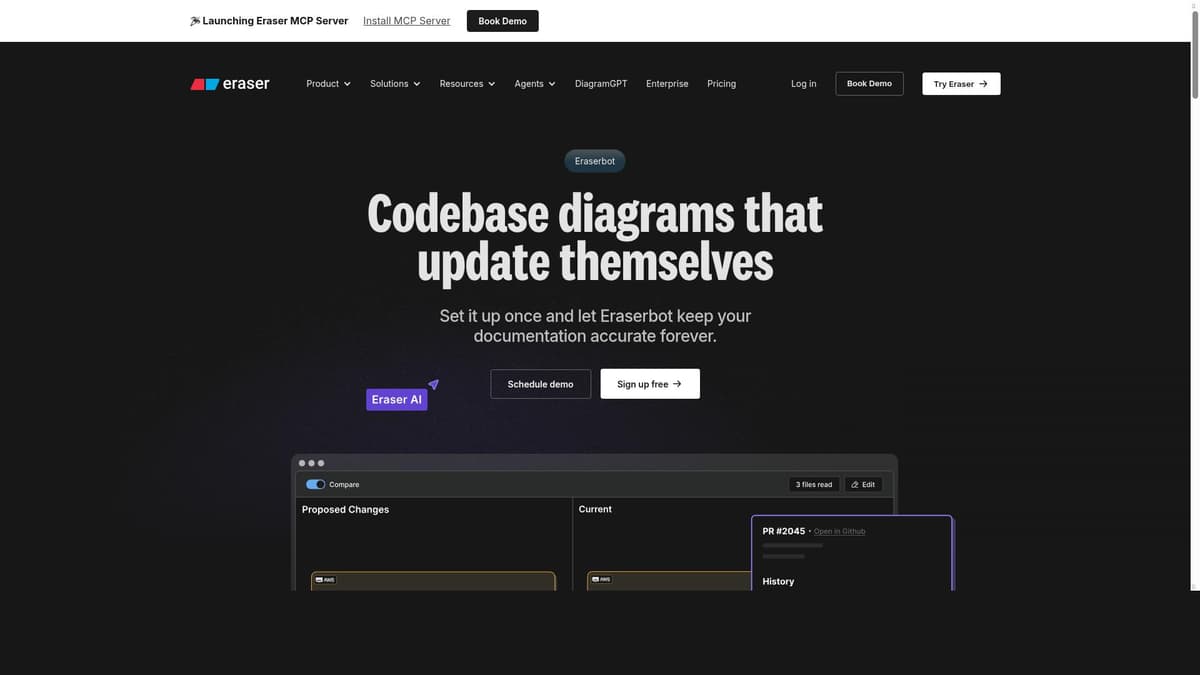Click the arrow icon on Sign up free
This screenshot has height=675, width=1200.
(679, 383)
